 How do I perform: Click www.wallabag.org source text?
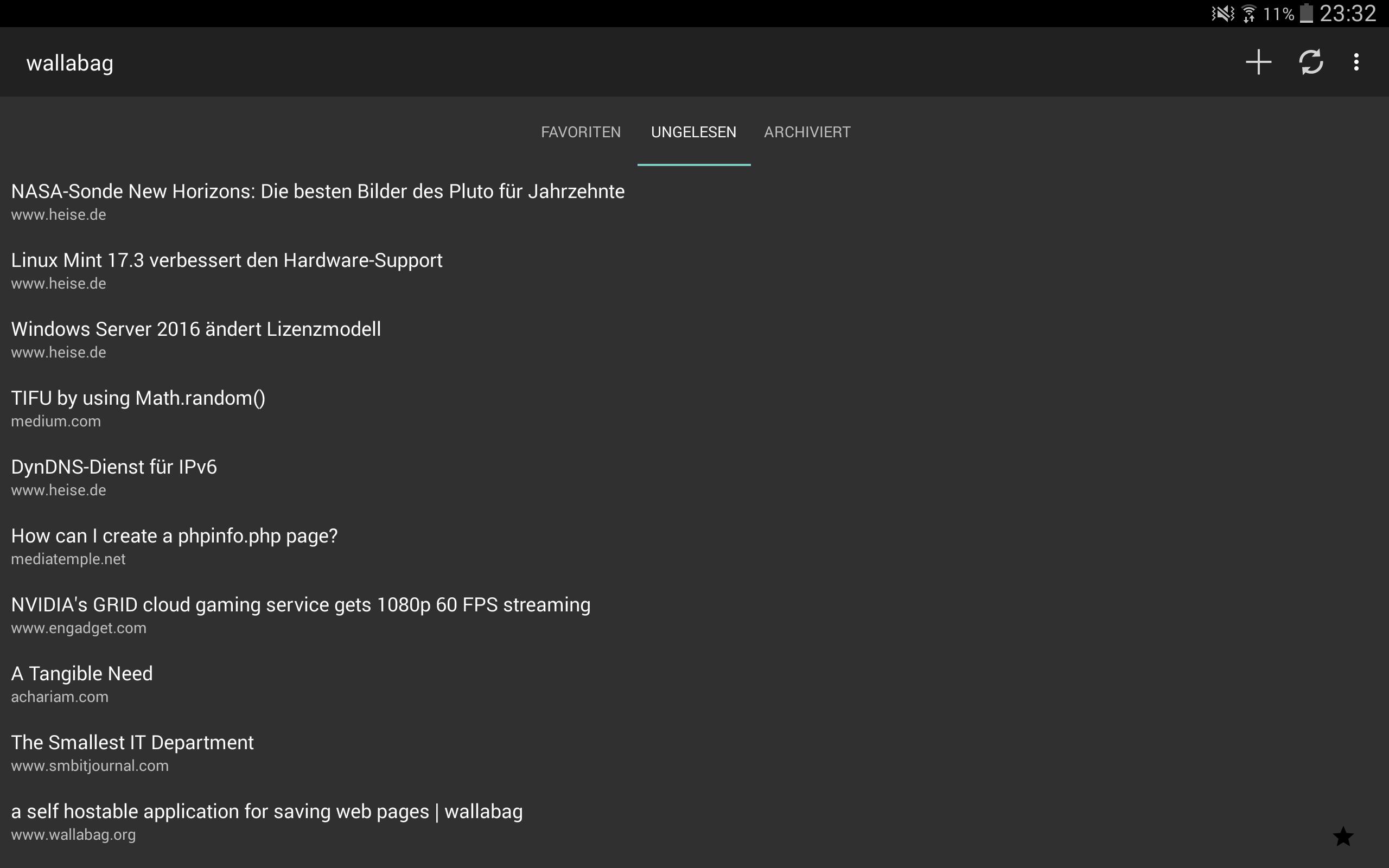[73, 835]
